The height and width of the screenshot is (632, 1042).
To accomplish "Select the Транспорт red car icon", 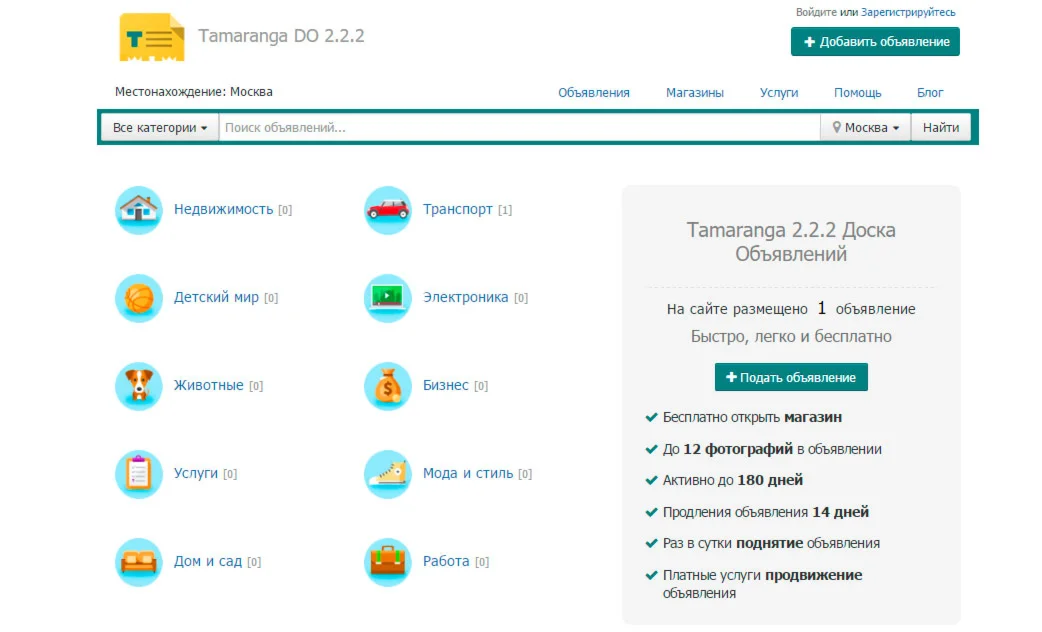I will tap(387, 209).
